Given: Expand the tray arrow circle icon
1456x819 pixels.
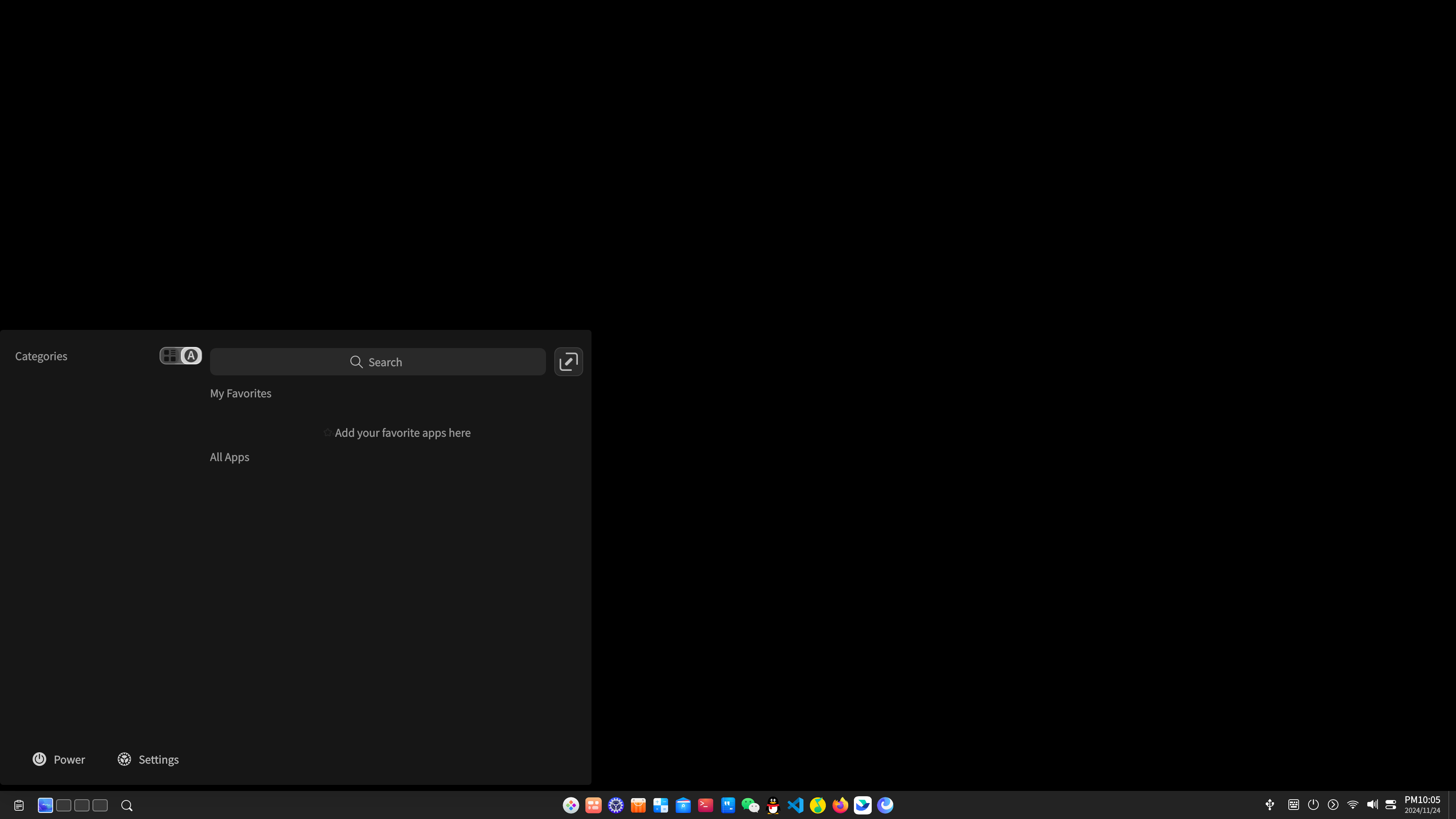Looking at the screenshot, I should click(1333, 805).
